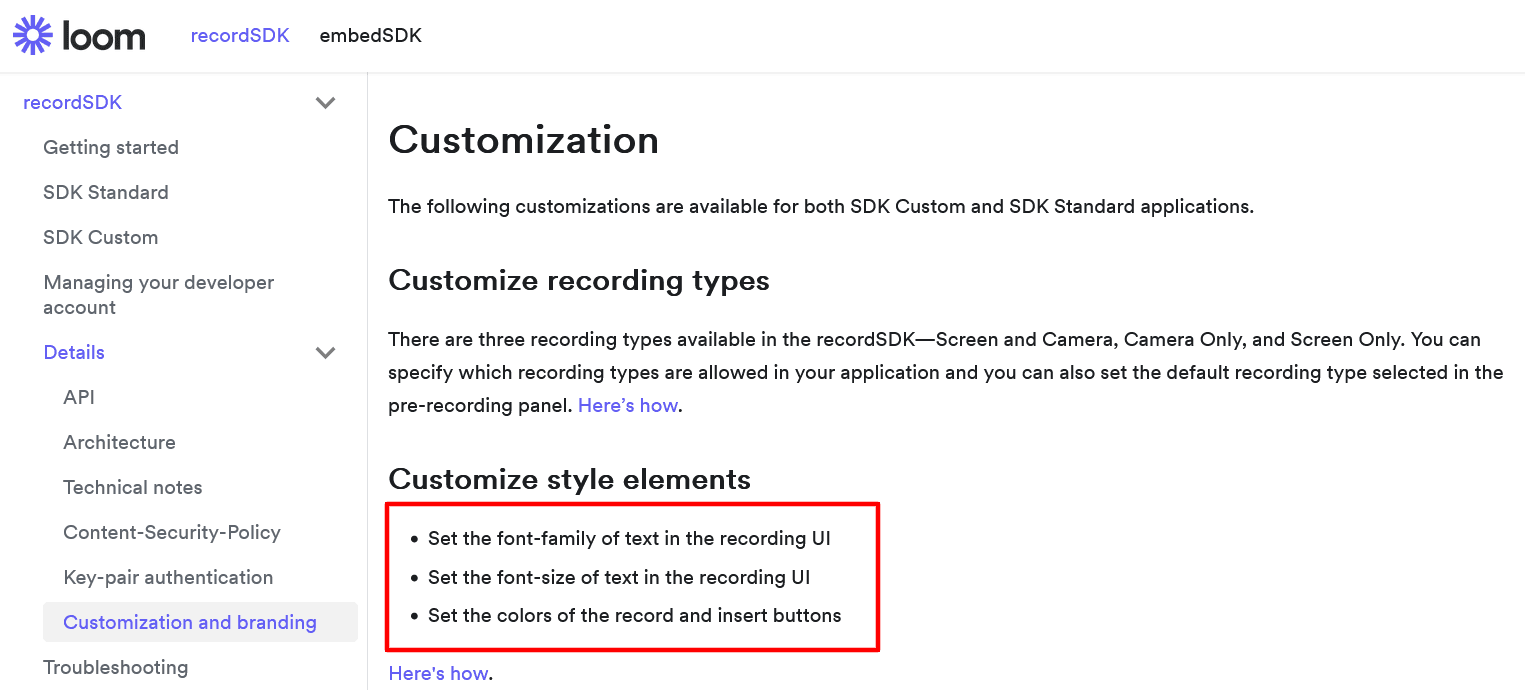Viewport: 1525px width, 690px height.
Task: Open SDK Standard sidebar item
Action: pyautogui.click(x=106, y=193)
